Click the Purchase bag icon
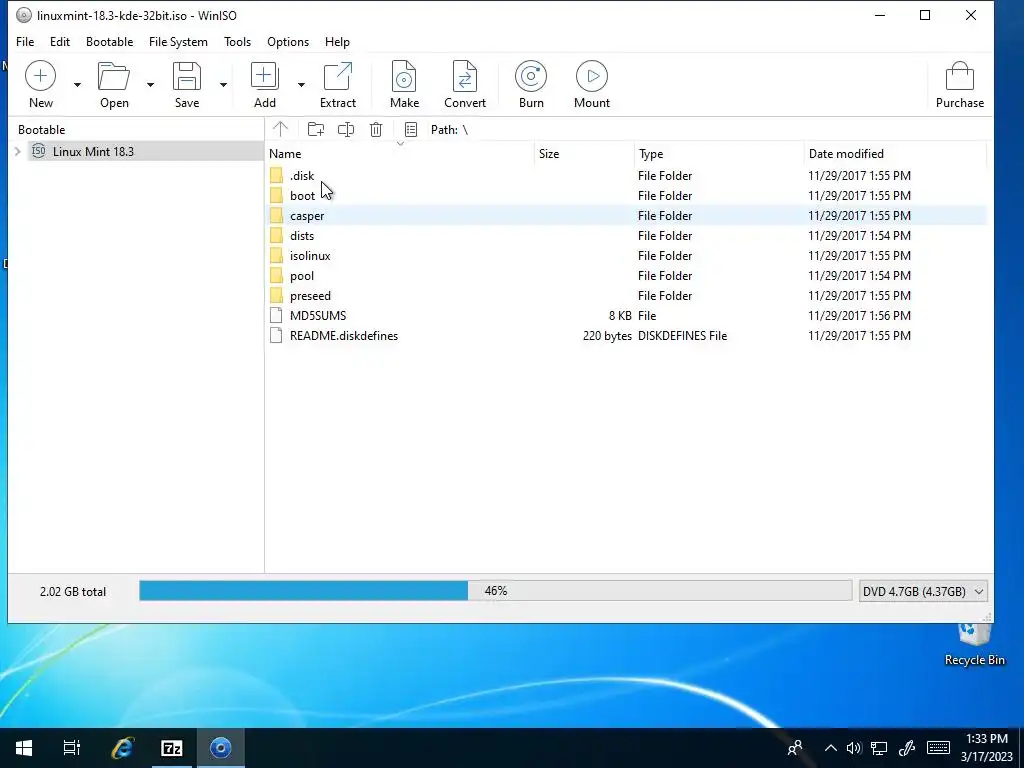This screenshot has height=768, width=1024. [x=959, y=76]
